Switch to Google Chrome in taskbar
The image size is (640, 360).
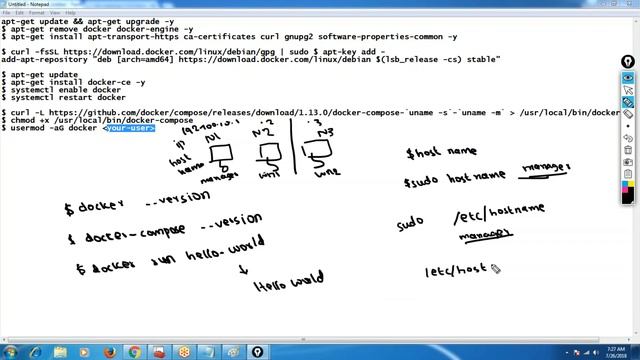[x=134, y=352]
